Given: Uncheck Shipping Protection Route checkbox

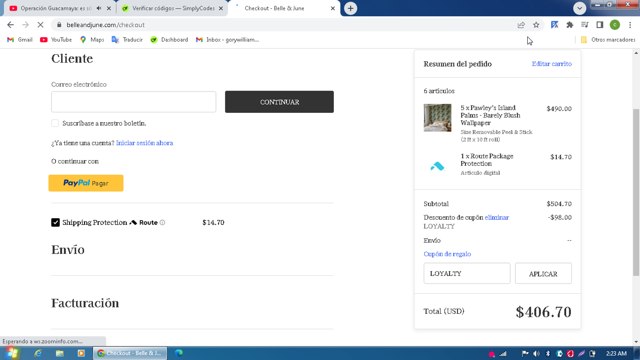Looking at the screenshot, I should click(x=56, y=222).
